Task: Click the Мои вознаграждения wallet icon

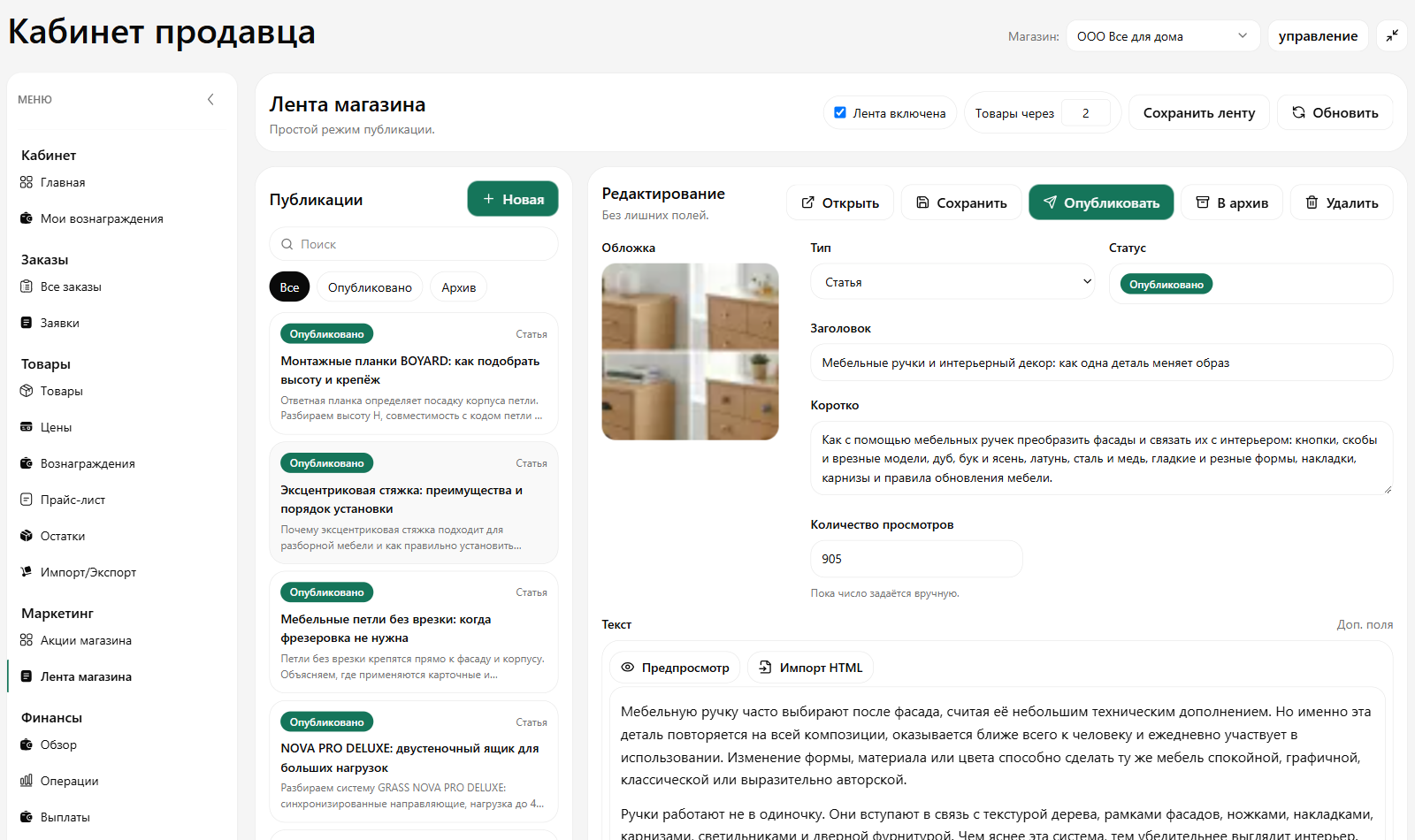Action: tap(27, 218)
